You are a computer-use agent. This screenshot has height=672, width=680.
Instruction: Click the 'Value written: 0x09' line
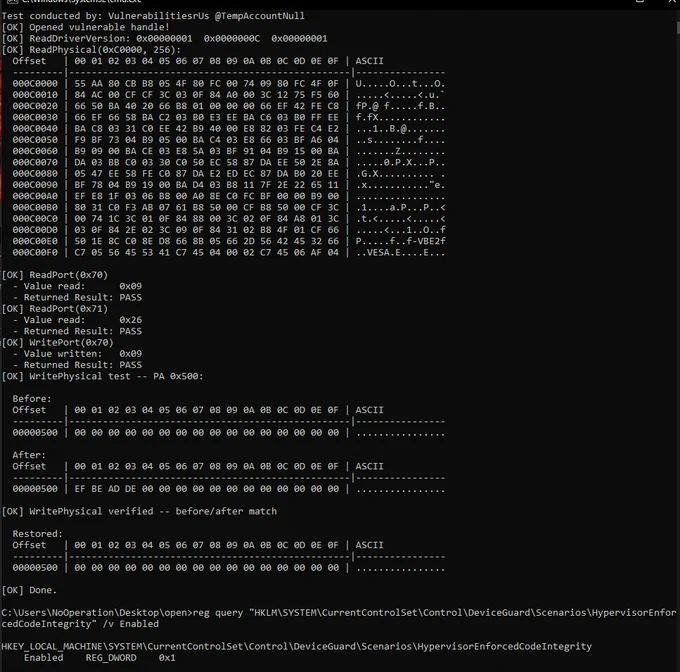(x=77, y=354)
